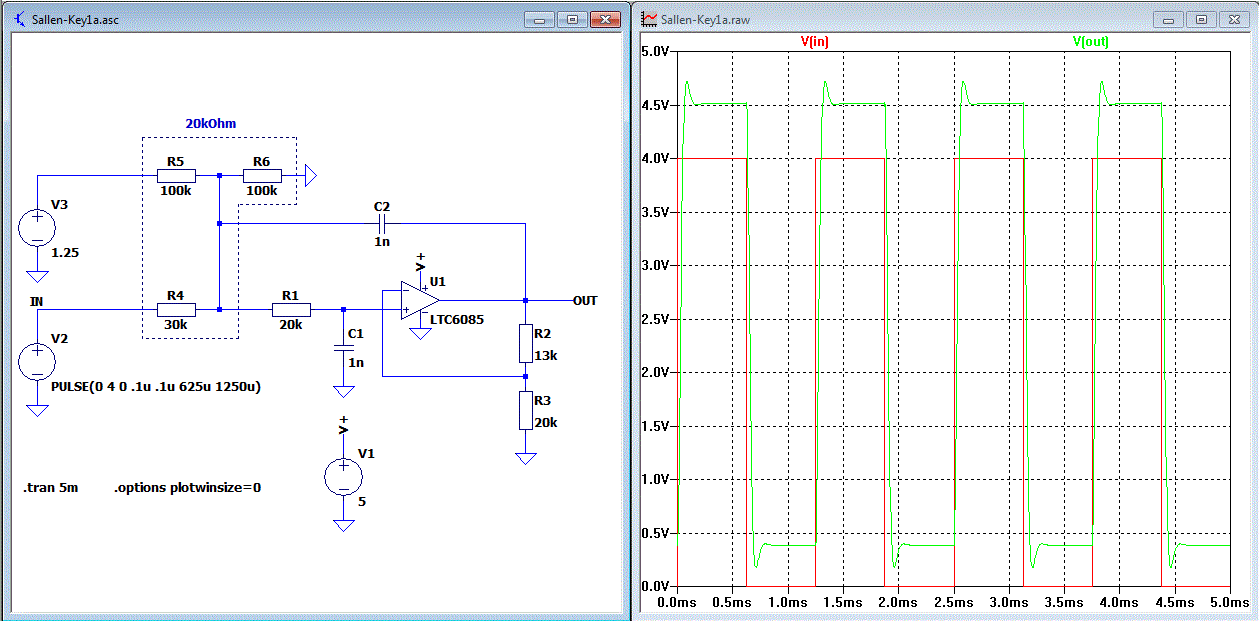
Task: Select resistor R4 symbol
Action: tap(175, 310)
